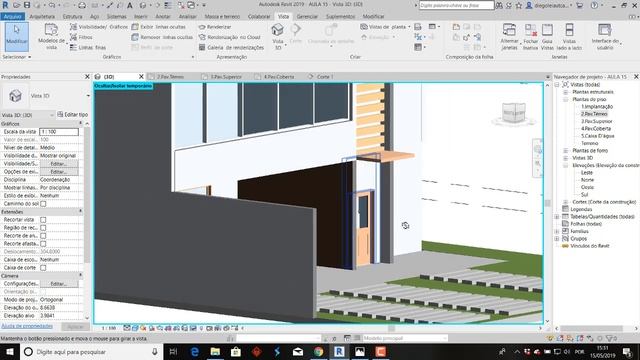640x360 pixels.
Task: Open Revit from the taskbar
Action: click(x=339, y=351)
